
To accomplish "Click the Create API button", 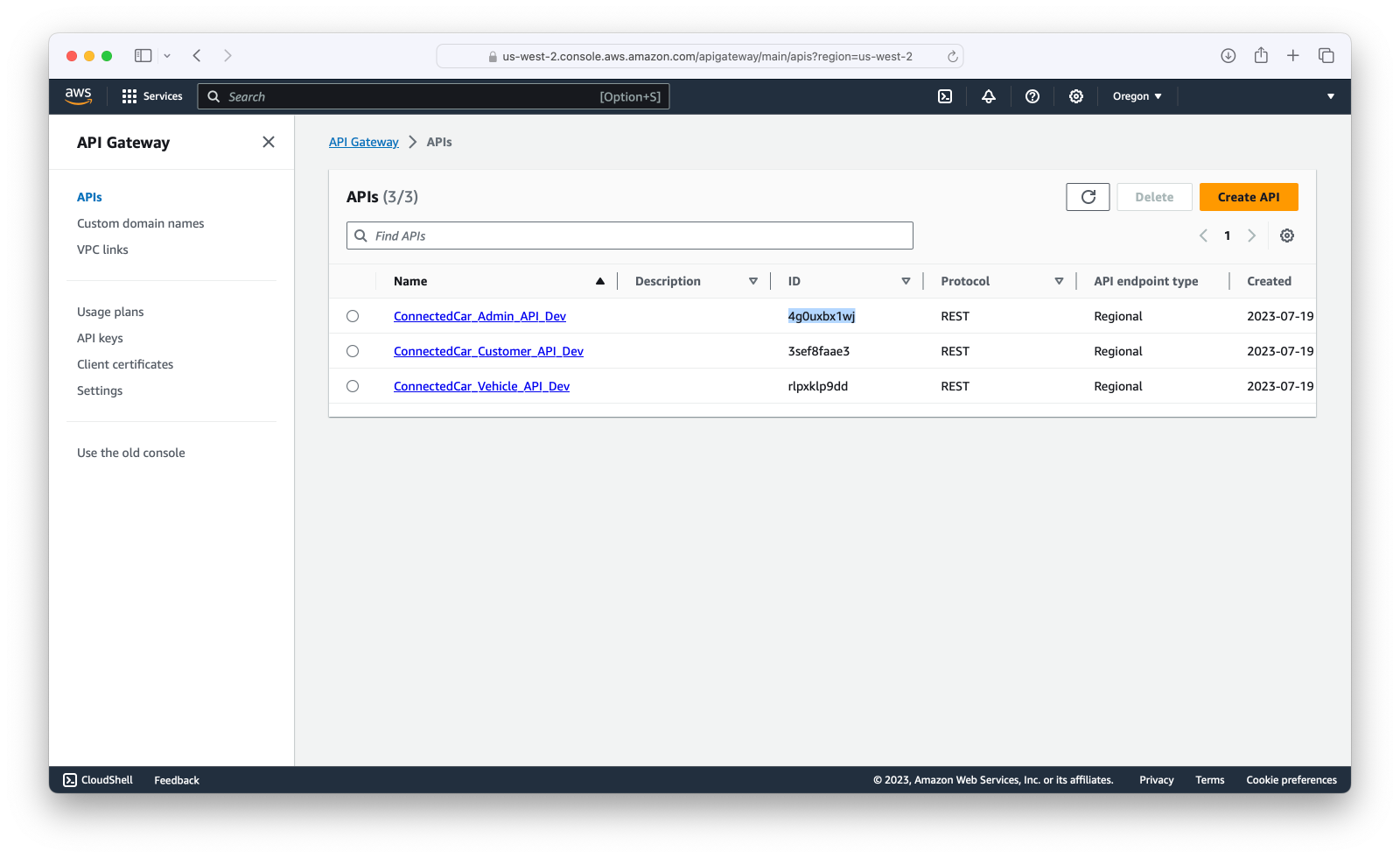I will [x=1249, y=197].
